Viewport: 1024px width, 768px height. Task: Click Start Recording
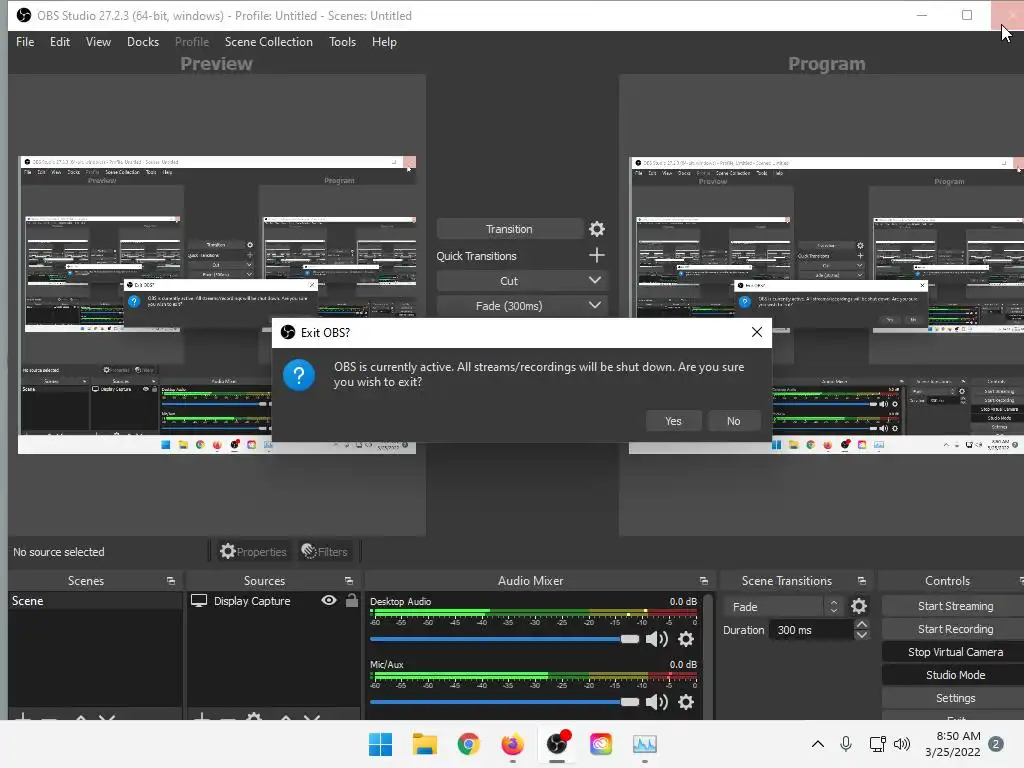coord(955,629)
